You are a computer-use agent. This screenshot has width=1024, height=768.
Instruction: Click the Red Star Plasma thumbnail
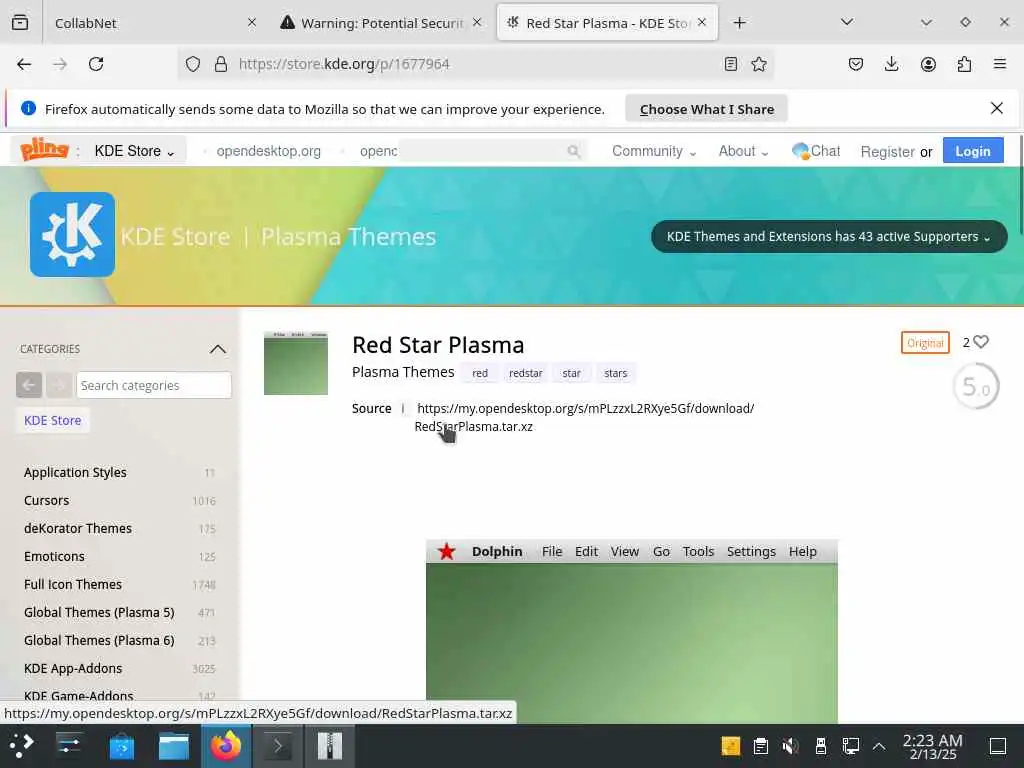[x=296, y=363]
